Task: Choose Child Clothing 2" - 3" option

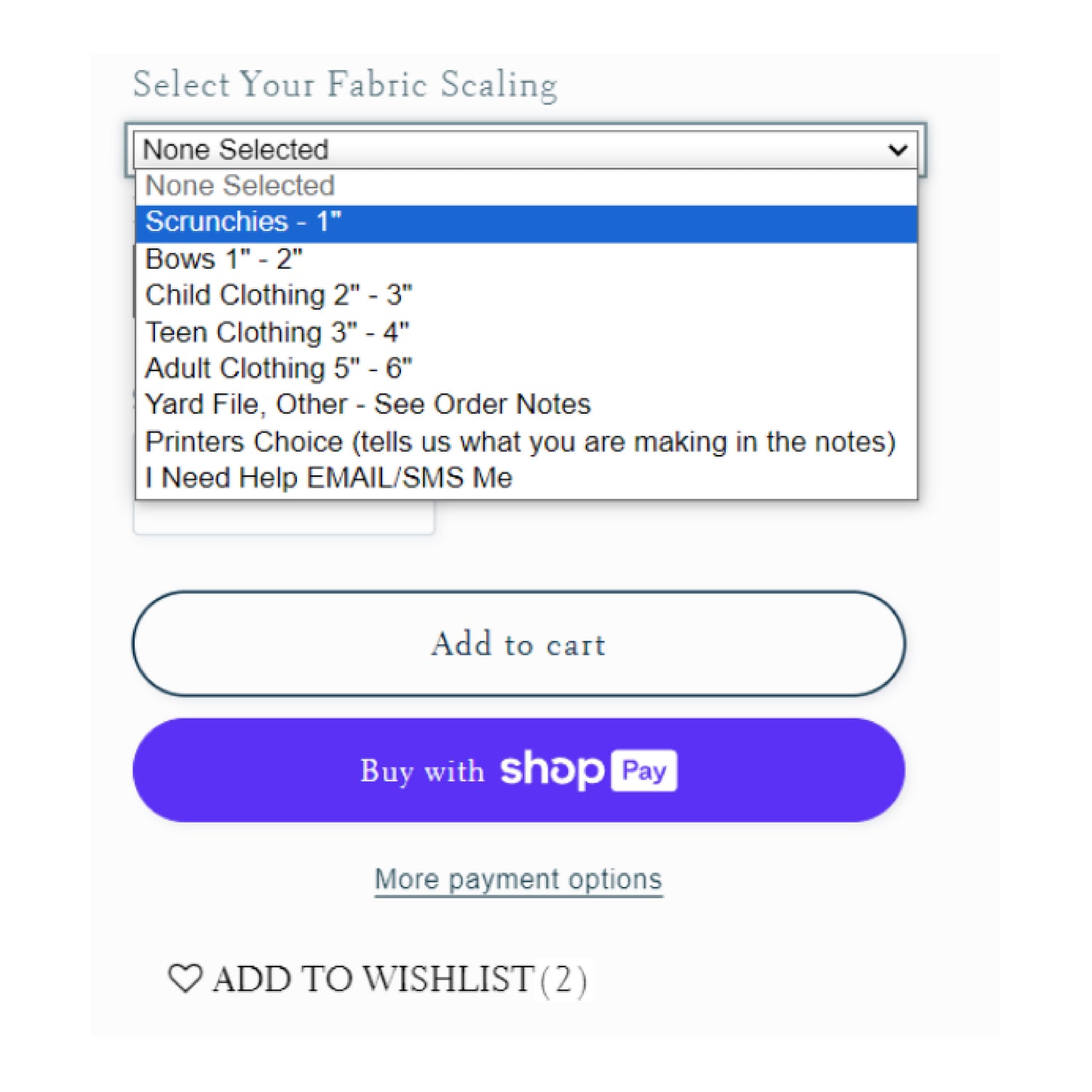Action: coord(526,296)
